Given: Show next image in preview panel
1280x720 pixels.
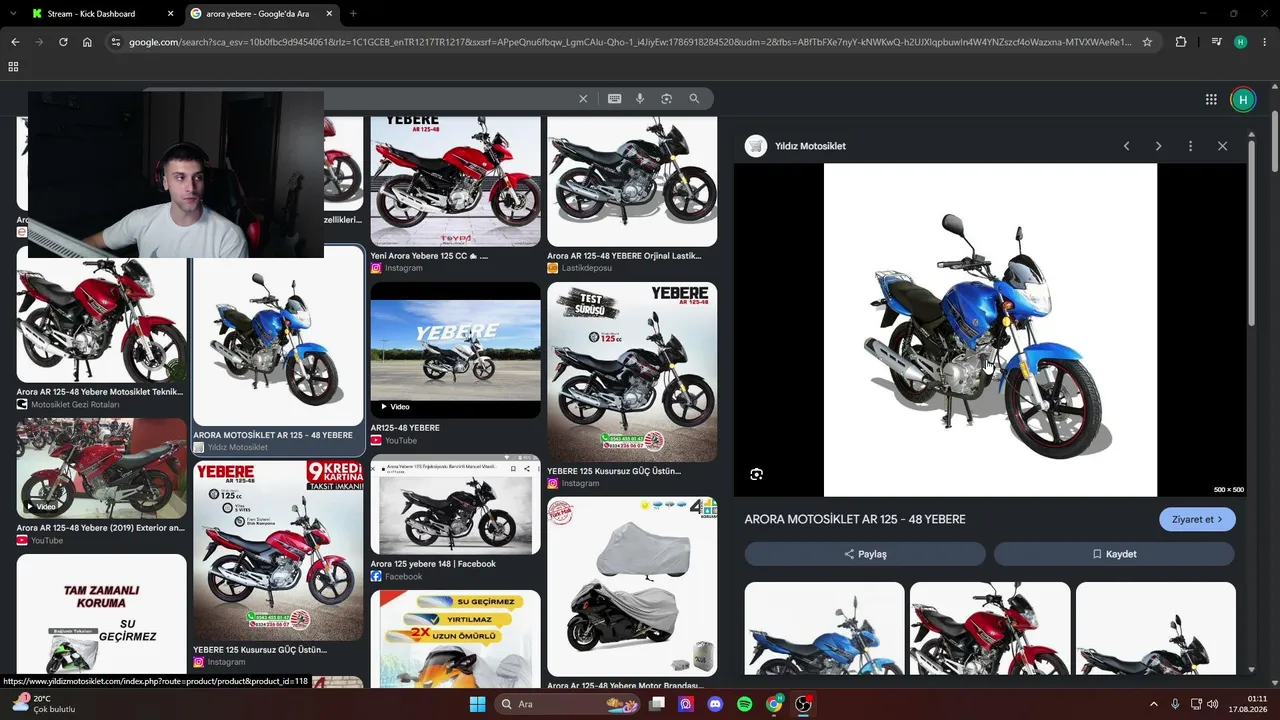Looking at the screenshot, I should (x=1158, y=146).
